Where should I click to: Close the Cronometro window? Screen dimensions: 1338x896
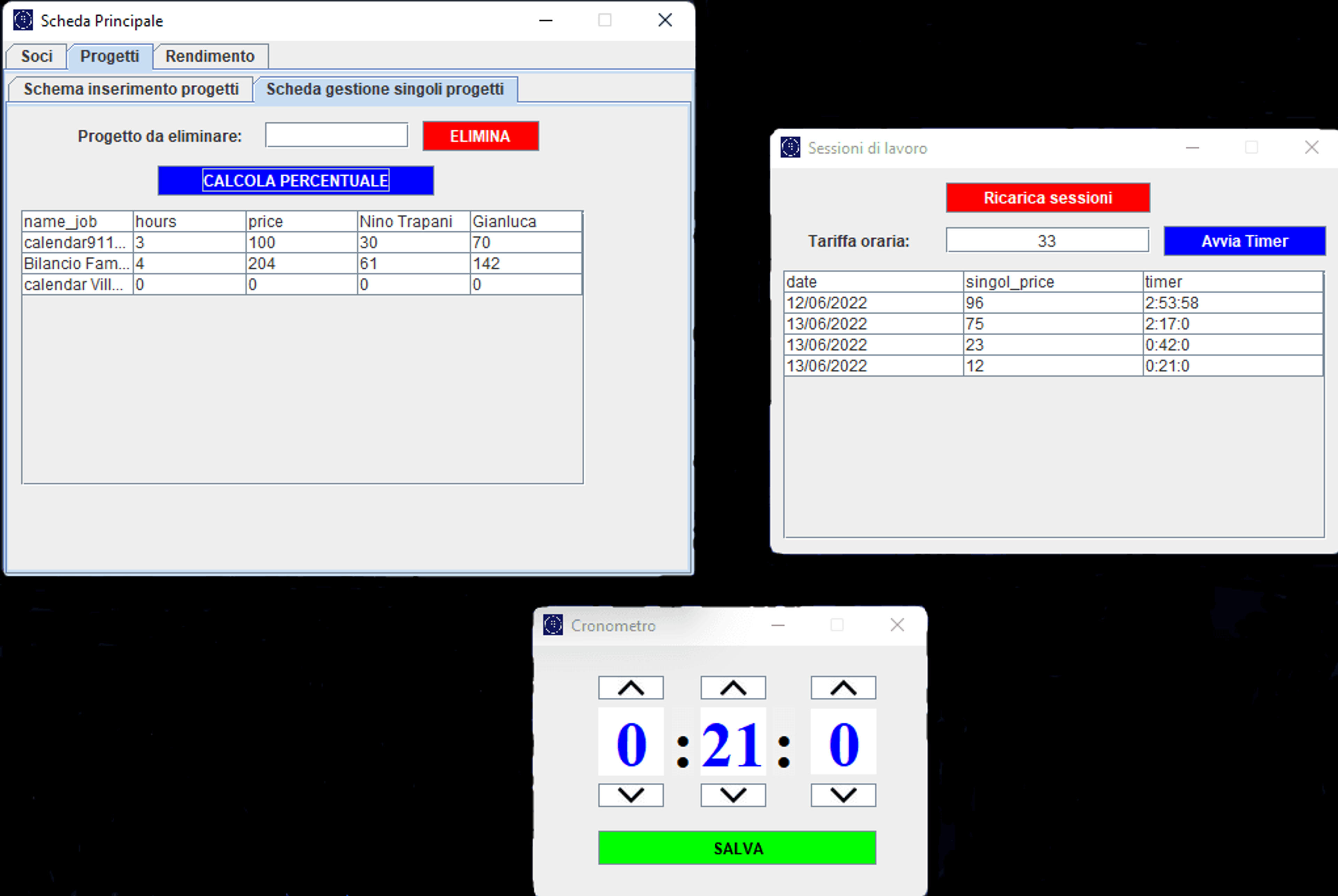[897, 625]
